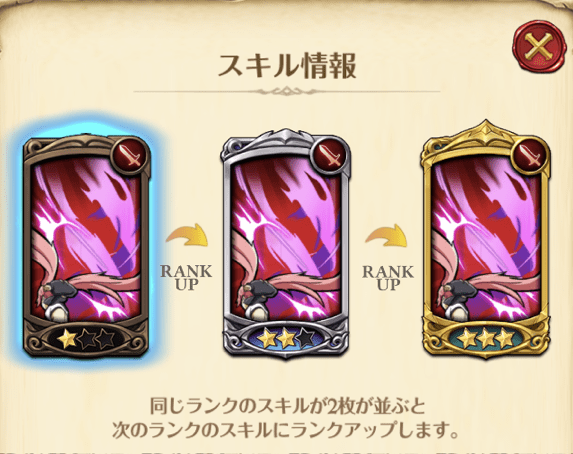Click sword icon on silver card

coord(332,156)
